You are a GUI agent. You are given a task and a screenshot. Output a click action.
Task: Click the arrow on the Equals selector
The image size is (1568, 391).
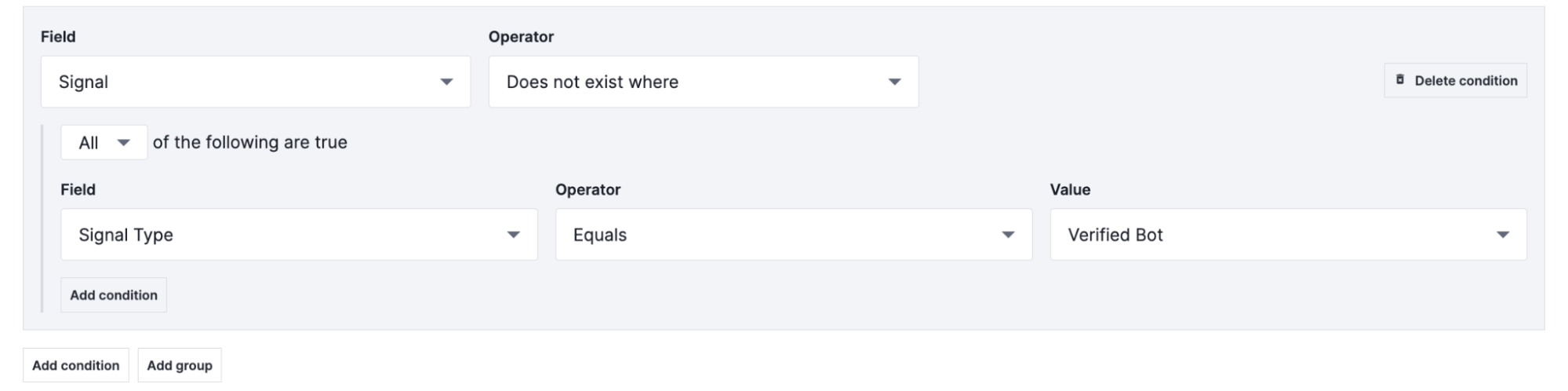(x=1008, y=235)
